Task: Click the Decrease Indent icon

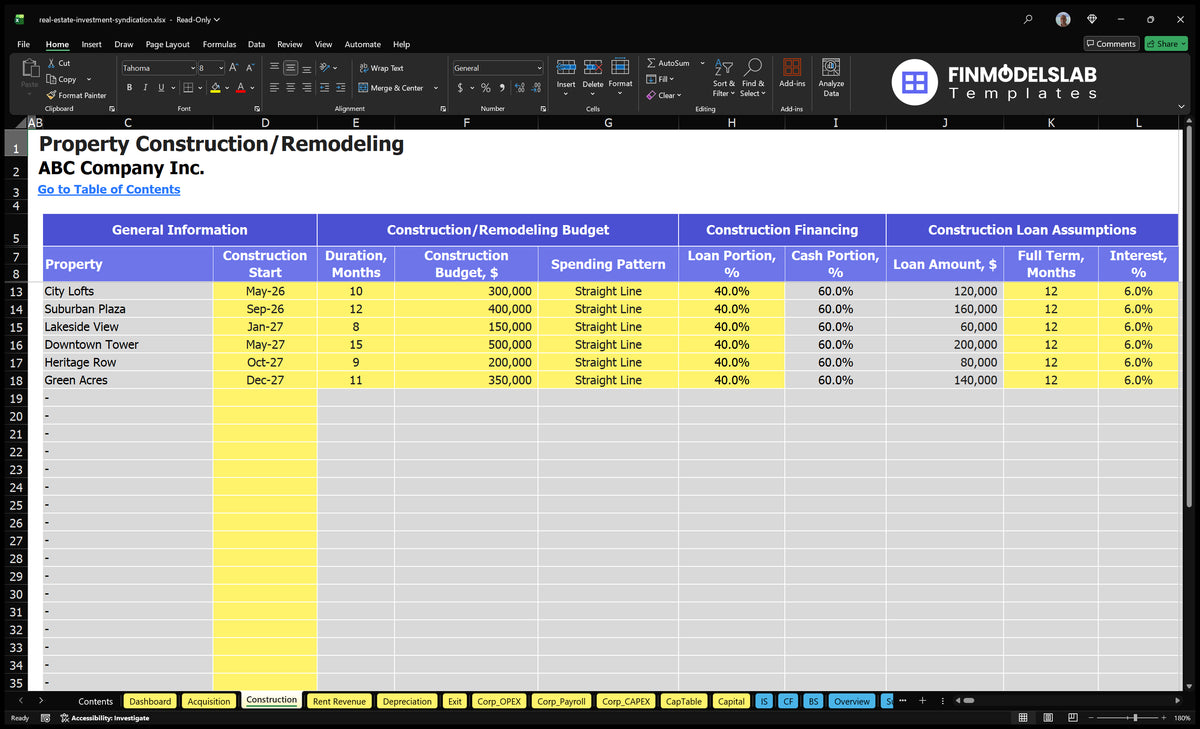Action: click(x=324, y=88)
